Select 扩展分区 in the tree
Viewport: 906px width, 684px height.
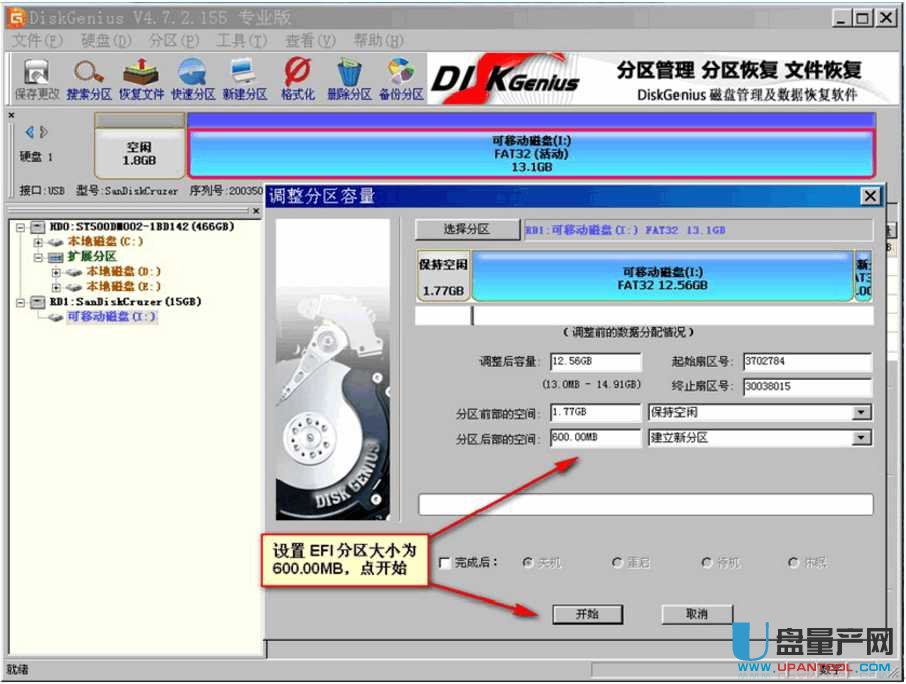pos(92,256)
